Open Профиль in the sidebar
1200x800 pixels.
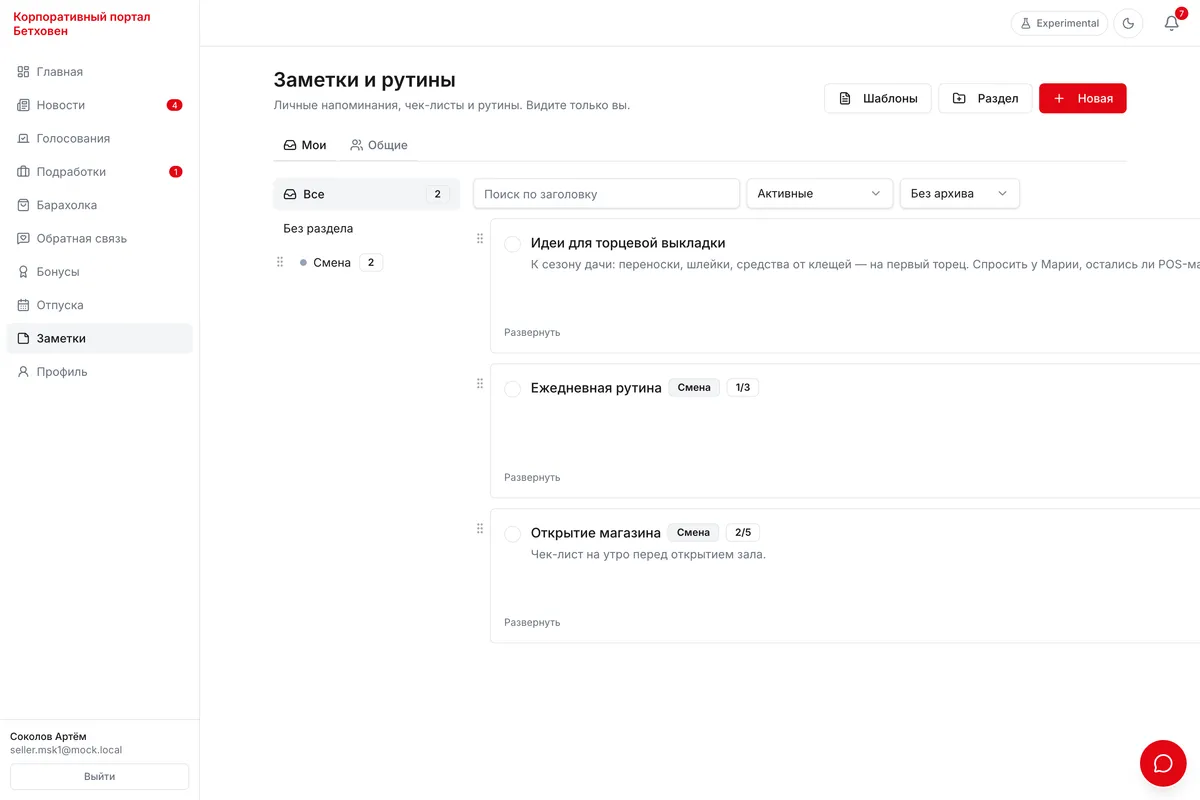point(99,372)
